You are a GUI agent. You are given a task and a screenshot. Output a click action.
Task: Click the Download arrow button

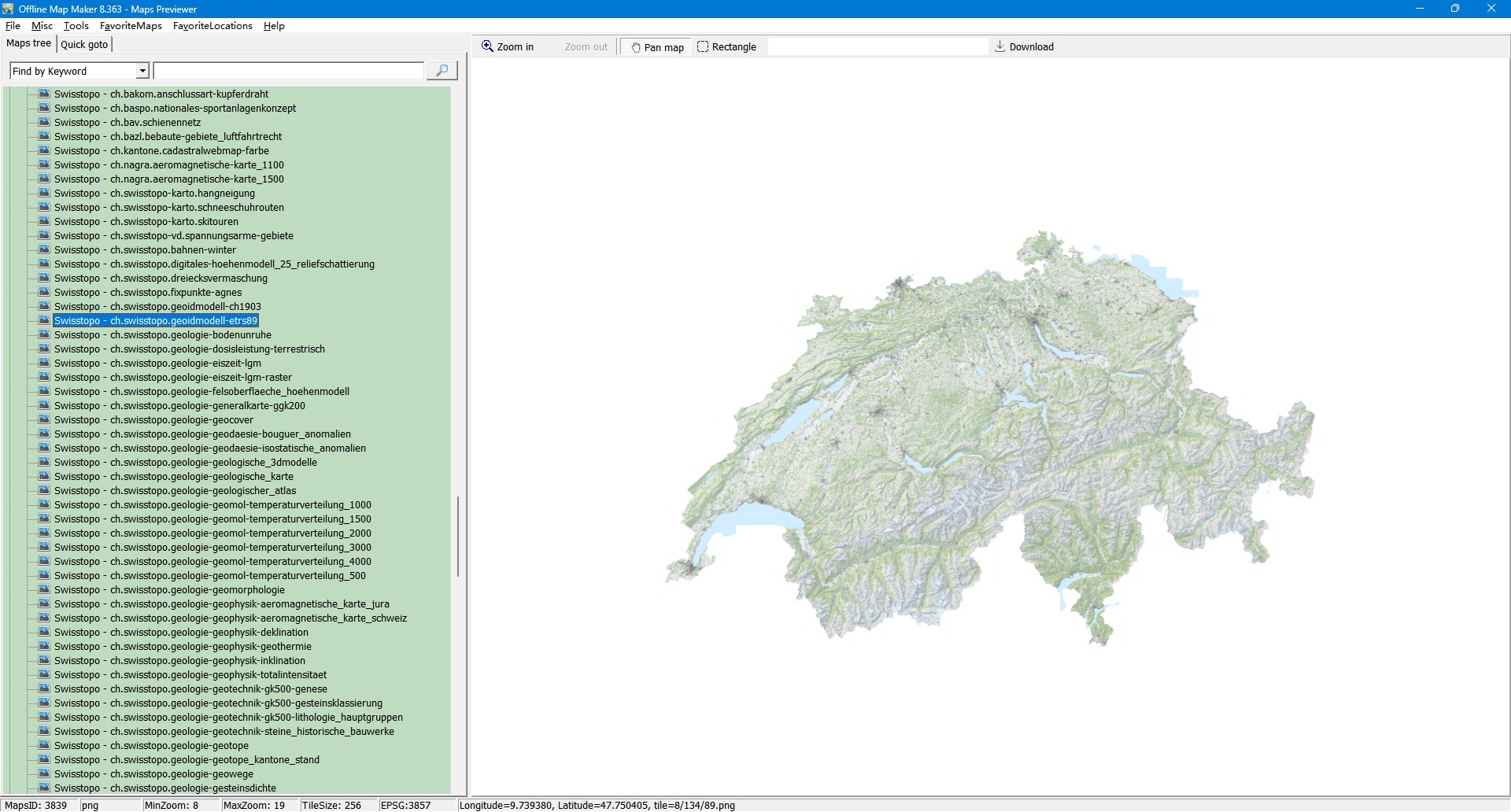[x=1024, y=47]
